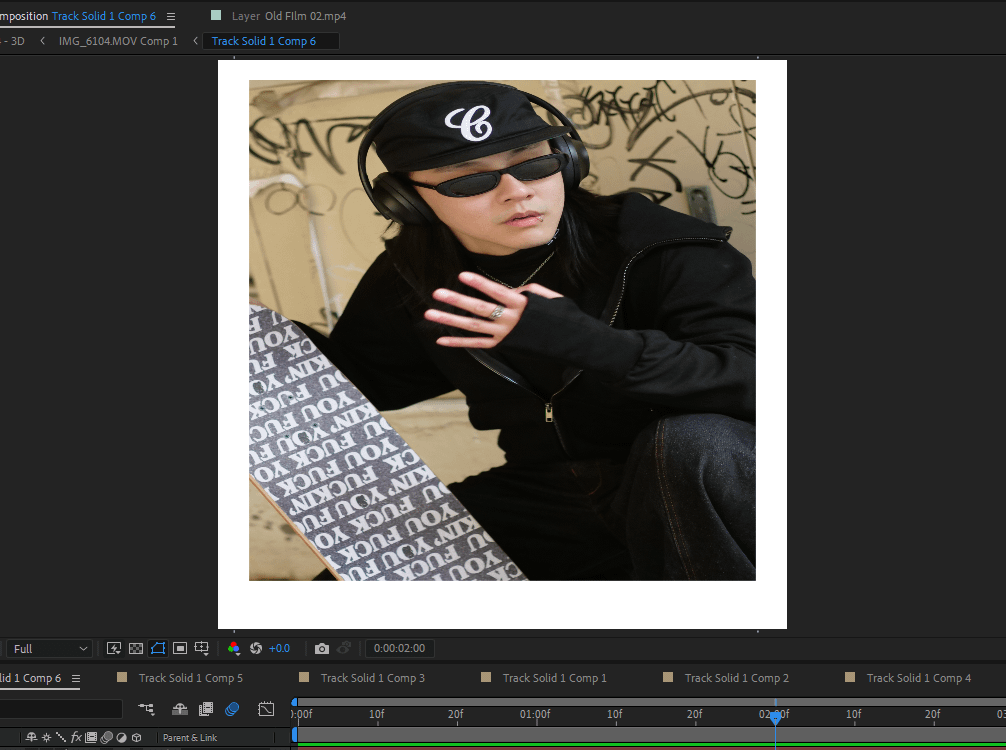Image resolution: width=1006 pixels, height=750 pixels.
Task: Click the composition mini-flowchart icon
Action: [x=147, y=709]
